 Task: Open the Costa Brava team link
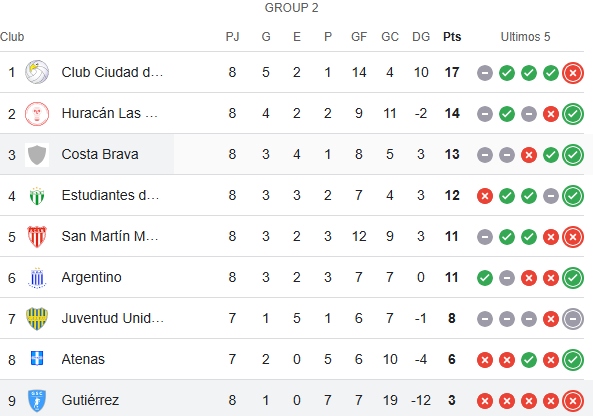point(100,154)
